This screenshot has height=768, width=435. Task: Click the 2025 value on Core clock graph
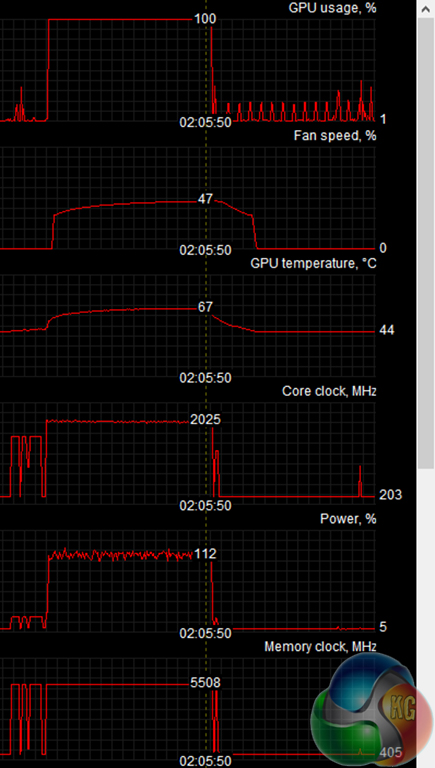(205, 419)
